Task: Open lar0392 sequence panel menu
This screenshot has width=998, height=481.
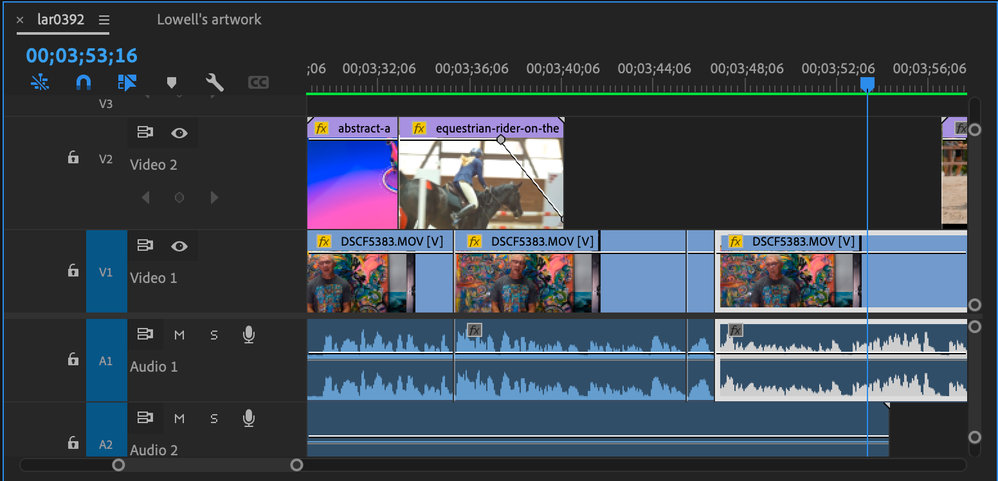Action: [x=104, y=20]
